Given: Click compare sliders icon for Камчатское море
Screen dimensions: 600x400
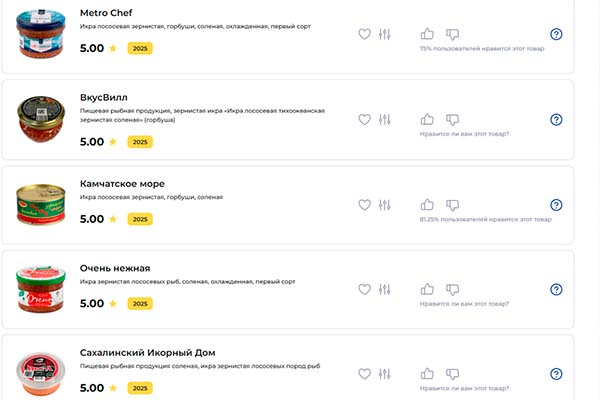Looking at the screenshot, I should (x=385, y=205).
